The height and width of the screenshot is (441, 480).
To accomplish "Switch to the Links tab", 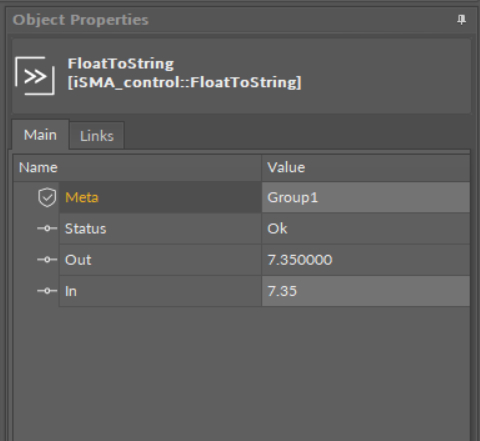I will pos(97,136).
